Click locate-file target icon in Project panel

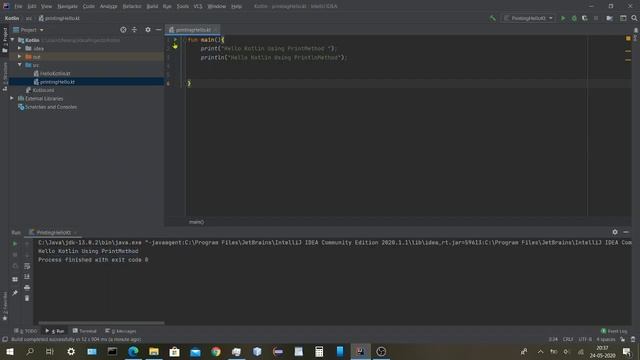[x=123, y=30]
